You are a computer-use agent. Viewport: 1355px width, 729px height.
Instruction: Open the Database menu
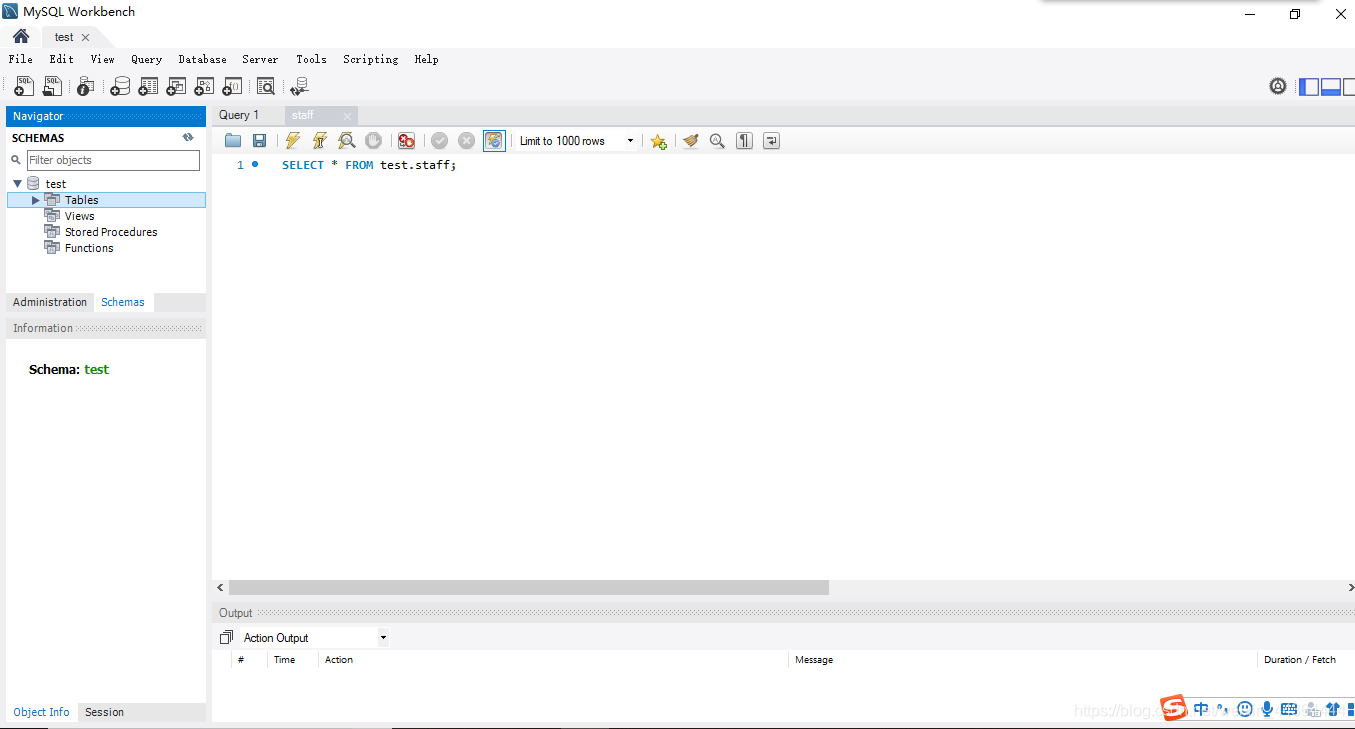[x=203, y=59]
